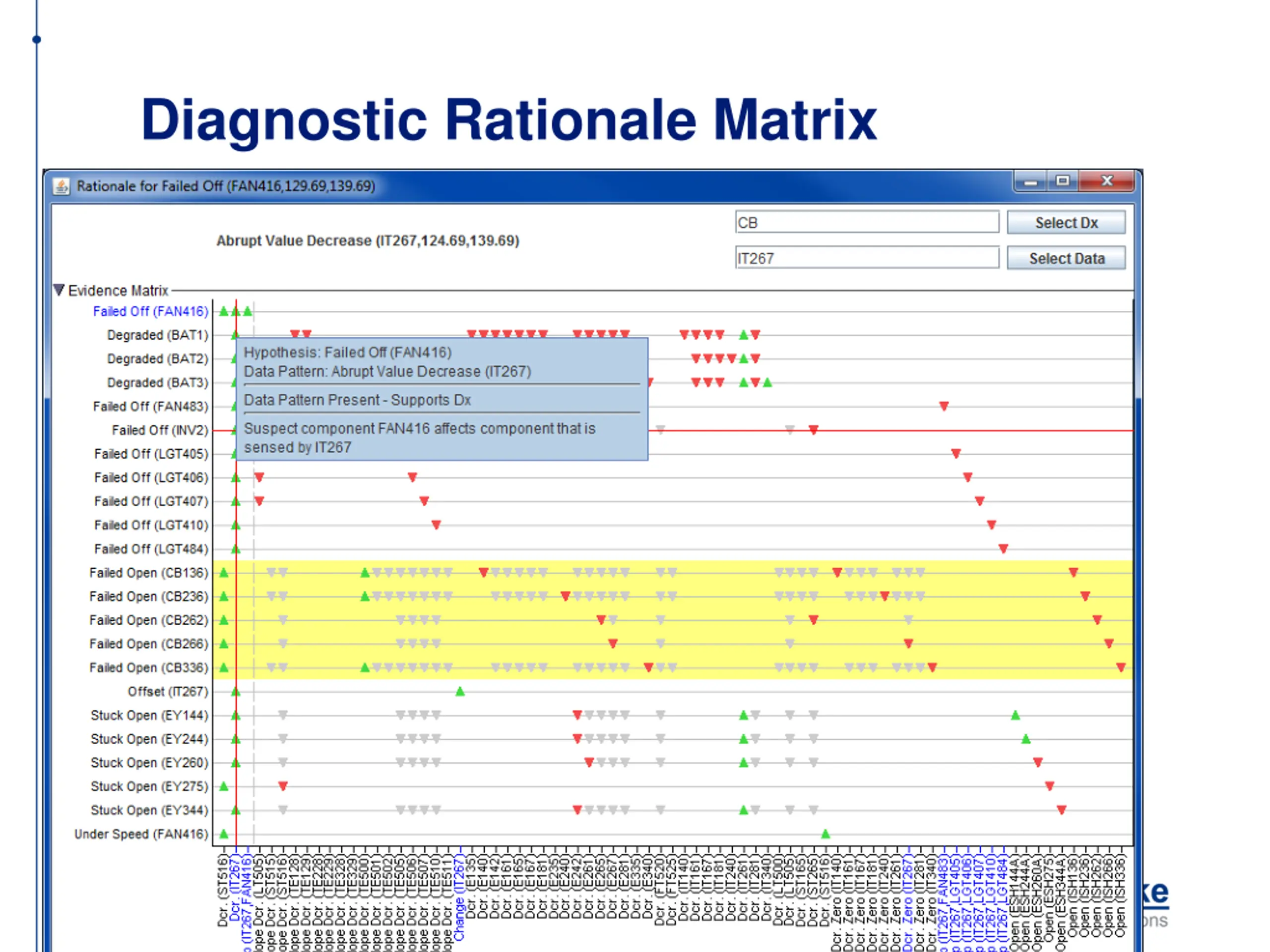Screen dimensions: 1270x952
Task: Click the green triangle in Offset (IT267) row middle
Action: click(460, 692)
